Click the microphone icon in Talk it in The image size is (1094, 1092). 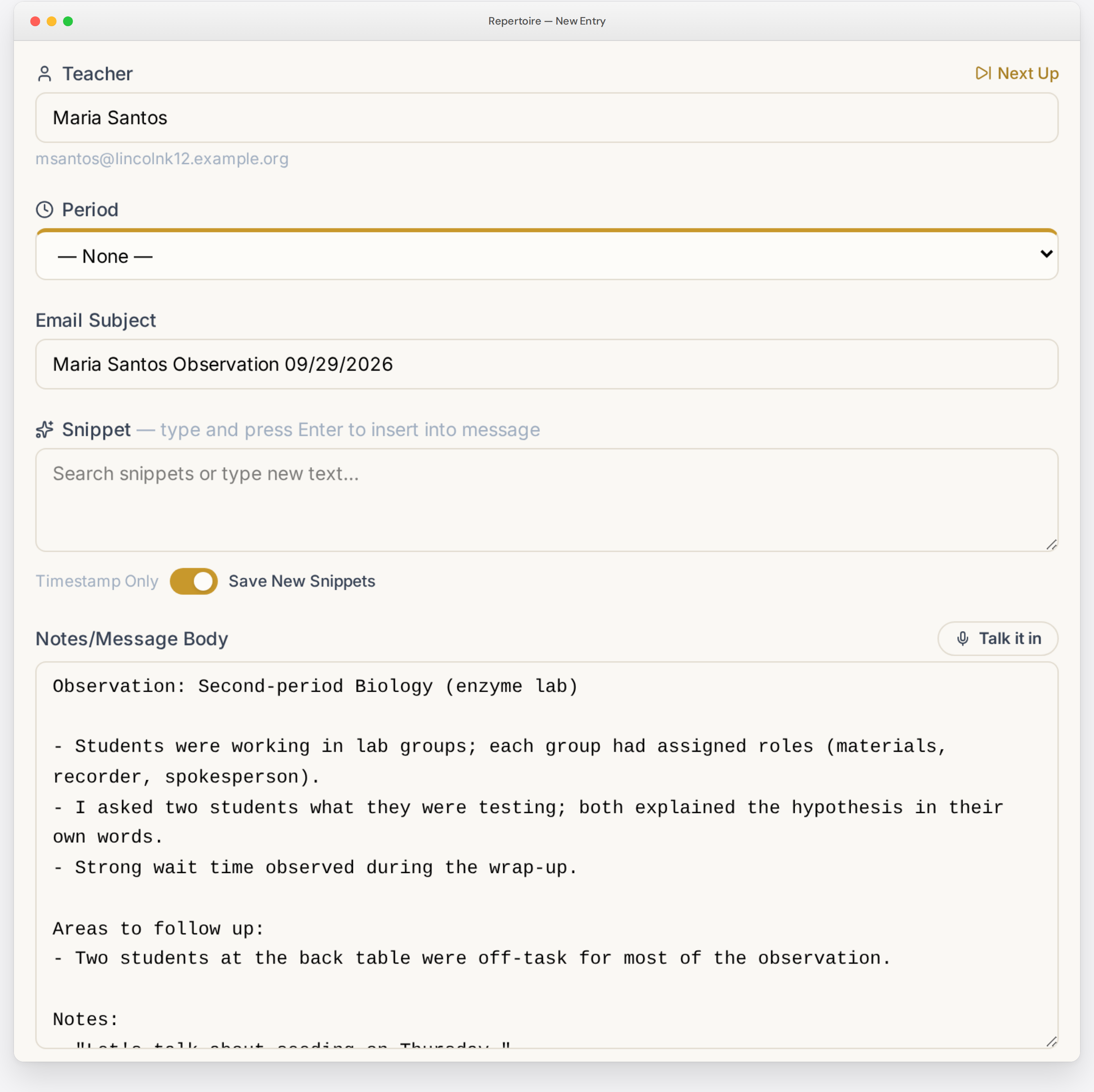pyautogui.click(x=963, y=639)
